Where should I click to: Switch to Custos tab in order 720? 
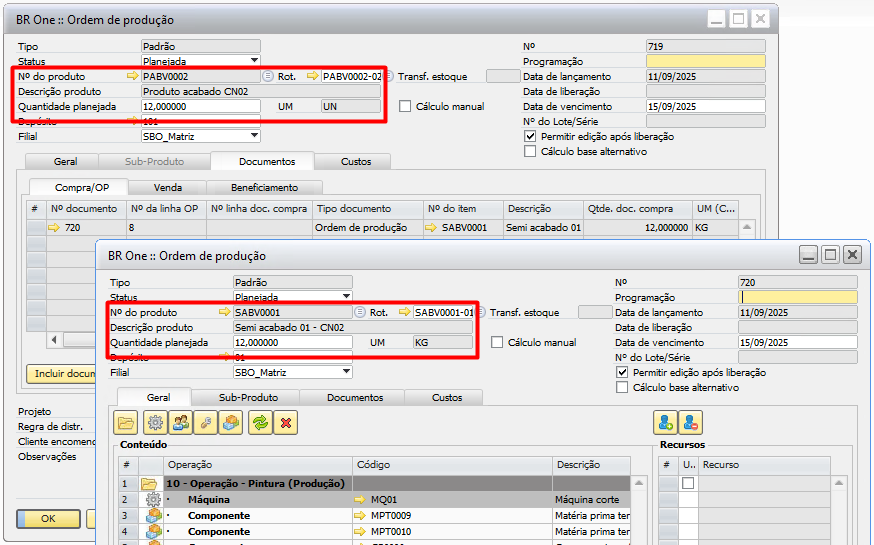pos(446,397)
